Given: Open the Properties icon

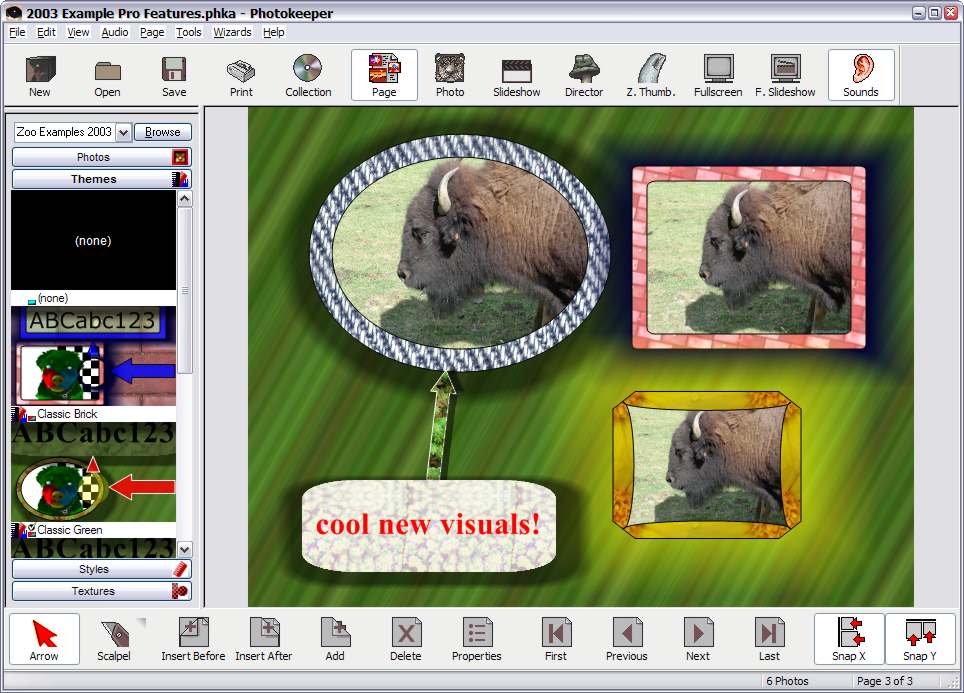Looking at the screenshot, I should [x=476, y=640].
